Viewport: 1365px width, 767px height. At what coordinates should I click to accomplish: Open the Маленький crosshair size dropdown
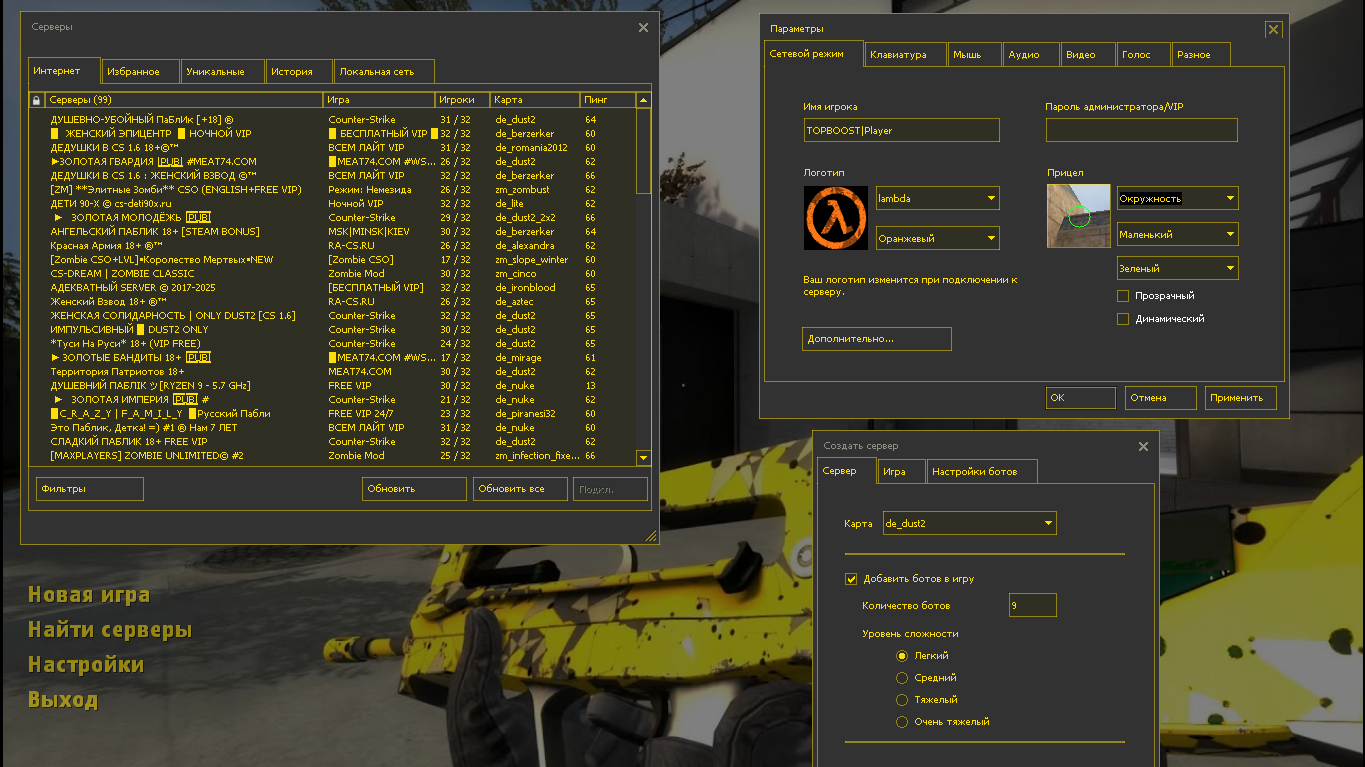point(1178,234)
